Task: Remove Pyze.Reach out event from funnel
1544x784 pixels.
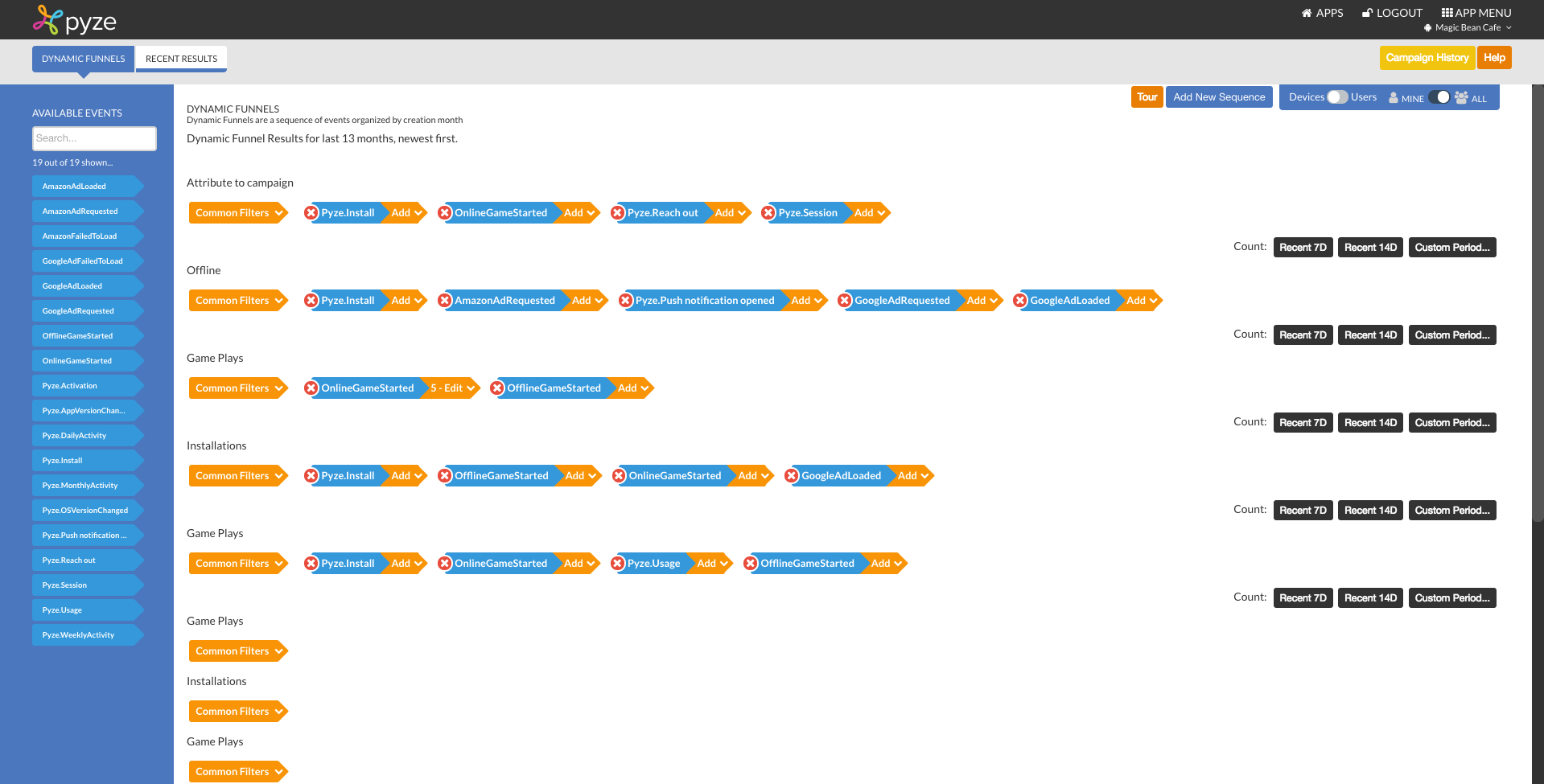Action: [618, 213]
